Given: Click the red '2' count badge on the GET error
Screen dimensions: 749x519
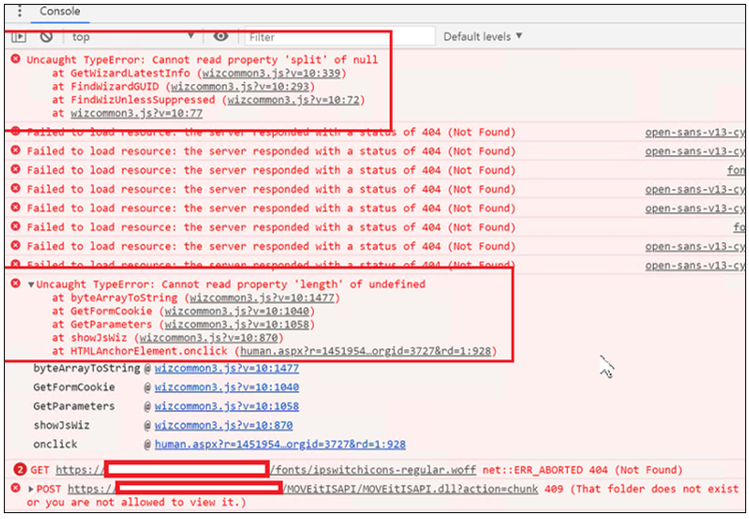Looking at the screenshot, I should tap(19, 469).
